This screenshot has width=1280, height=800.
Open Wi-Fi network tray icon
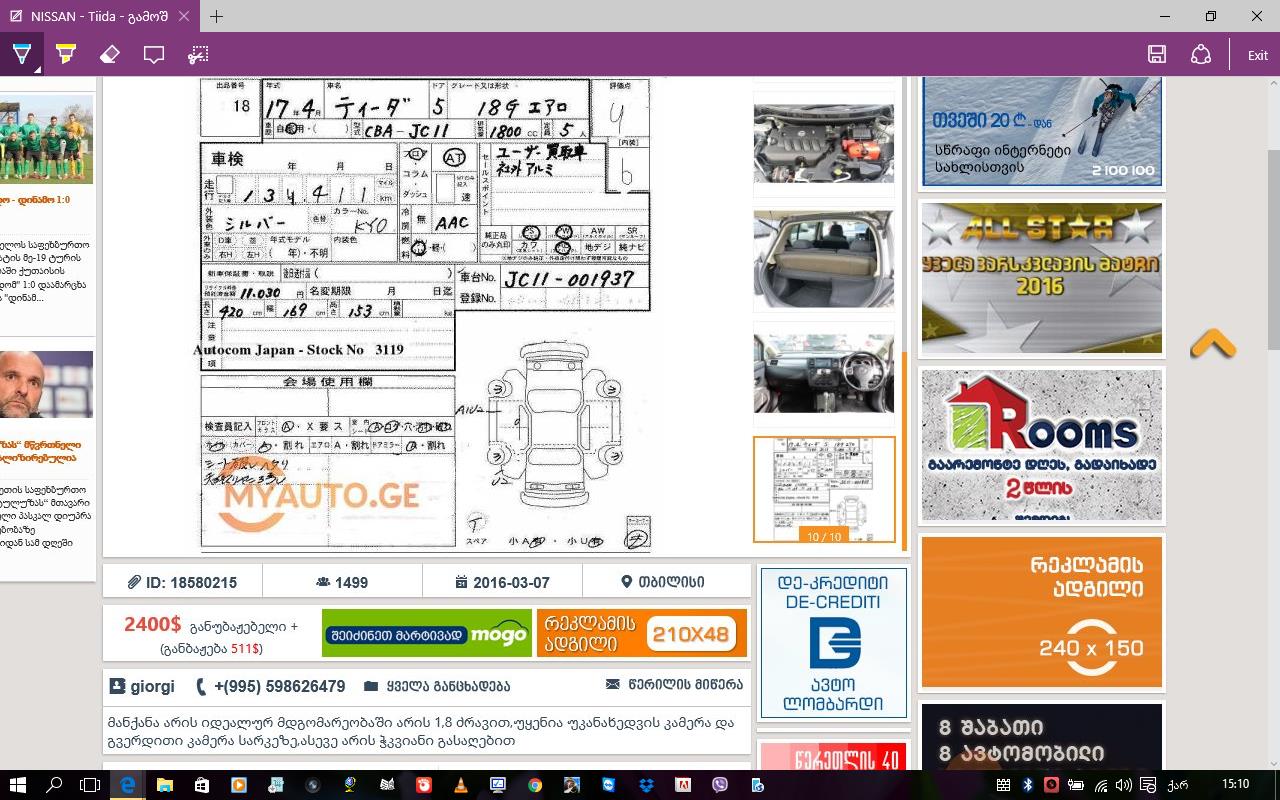click(1100, 785)
